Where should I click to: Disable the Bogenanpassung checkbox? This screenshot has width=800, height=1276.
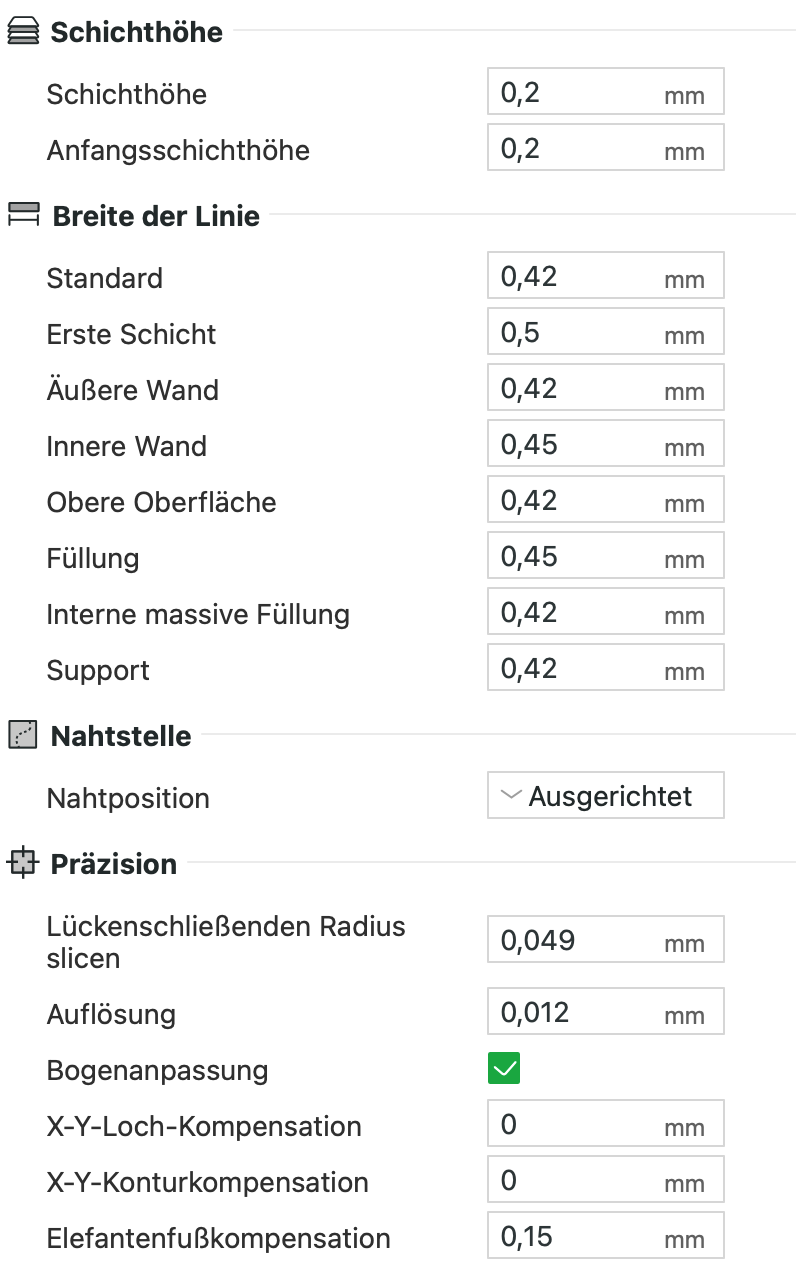point(504,1070)
